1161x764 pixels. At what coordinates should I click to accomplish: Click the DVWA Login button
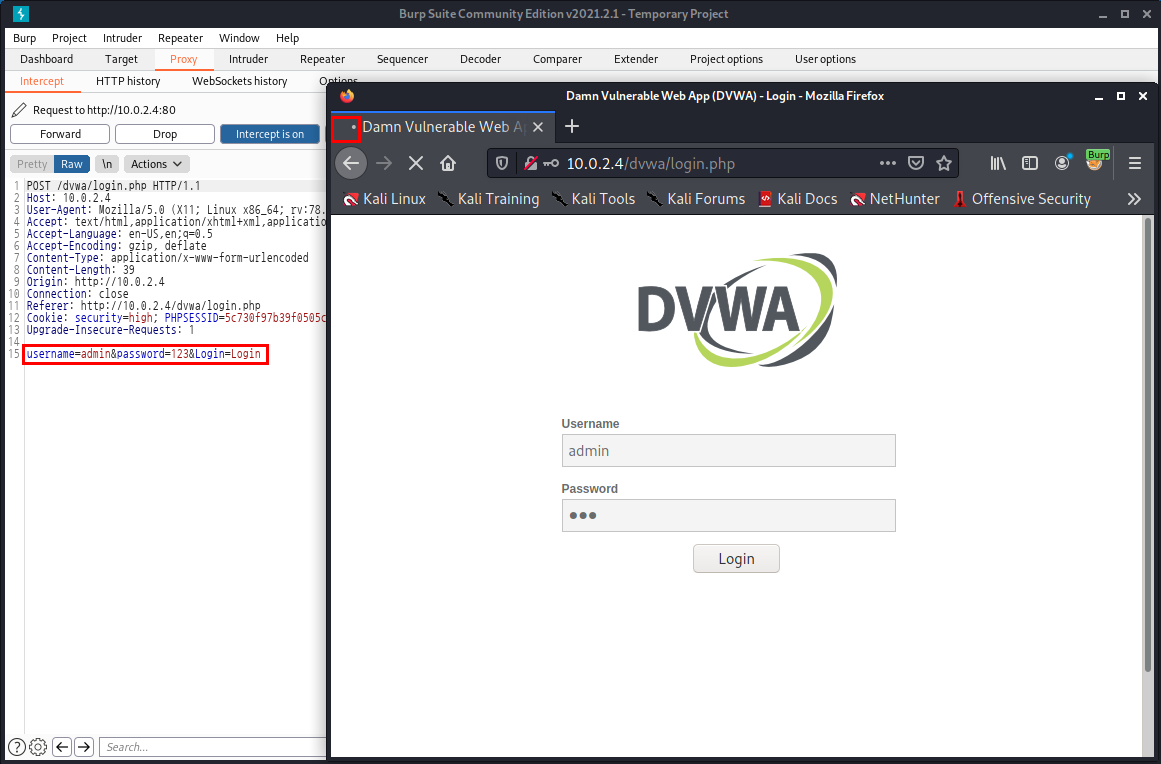click(x=736, y=558)
